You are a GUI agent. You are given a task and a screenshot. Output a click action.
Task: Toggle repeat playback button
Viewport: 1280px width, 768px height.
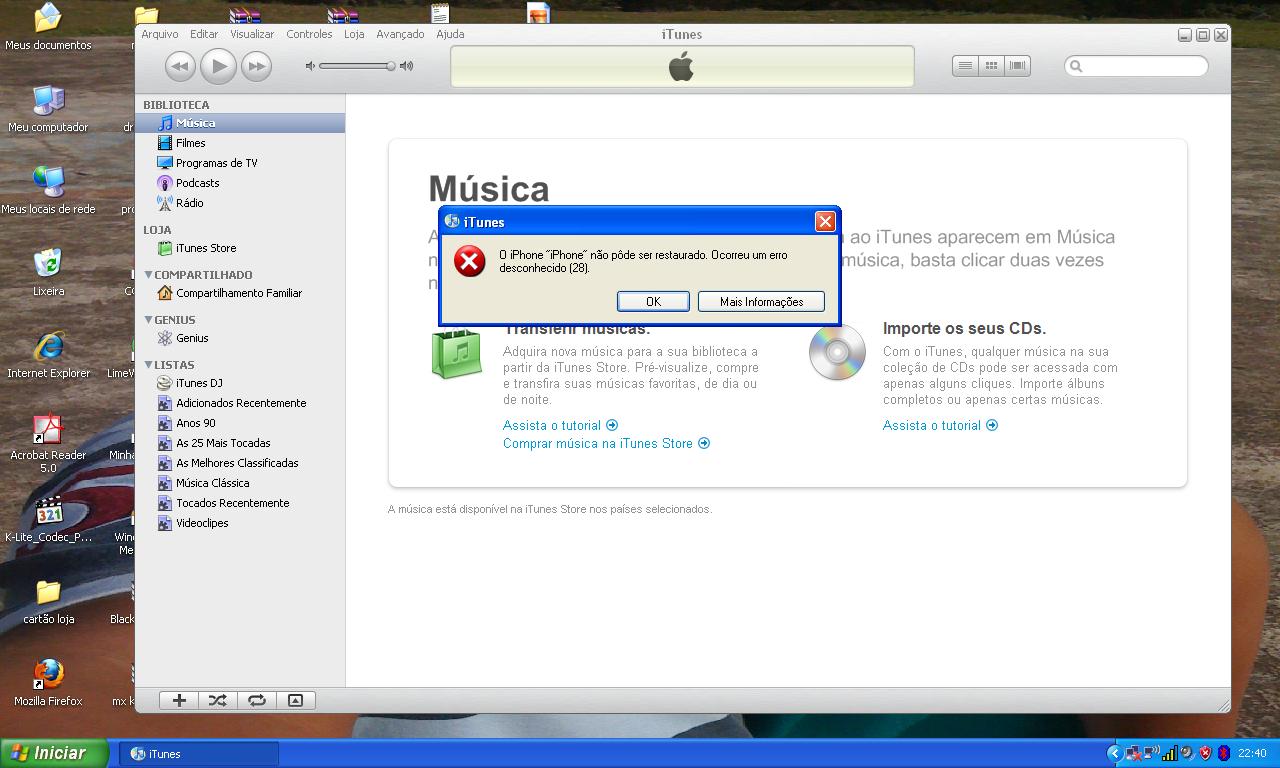coord(256,701)
